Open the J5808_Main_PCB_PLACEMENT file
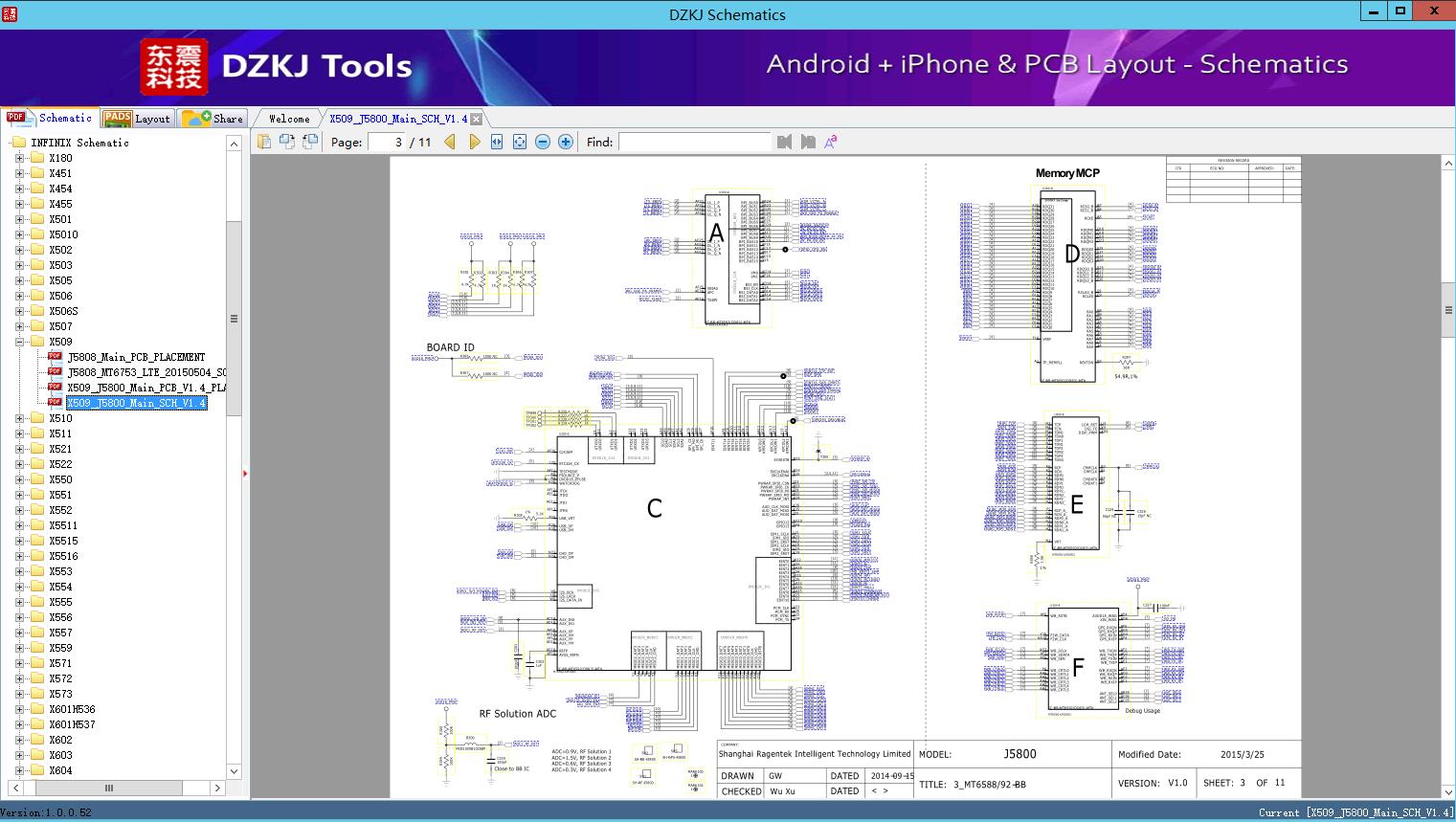Screen dimensions: 1456x822 tap(136, 357)
